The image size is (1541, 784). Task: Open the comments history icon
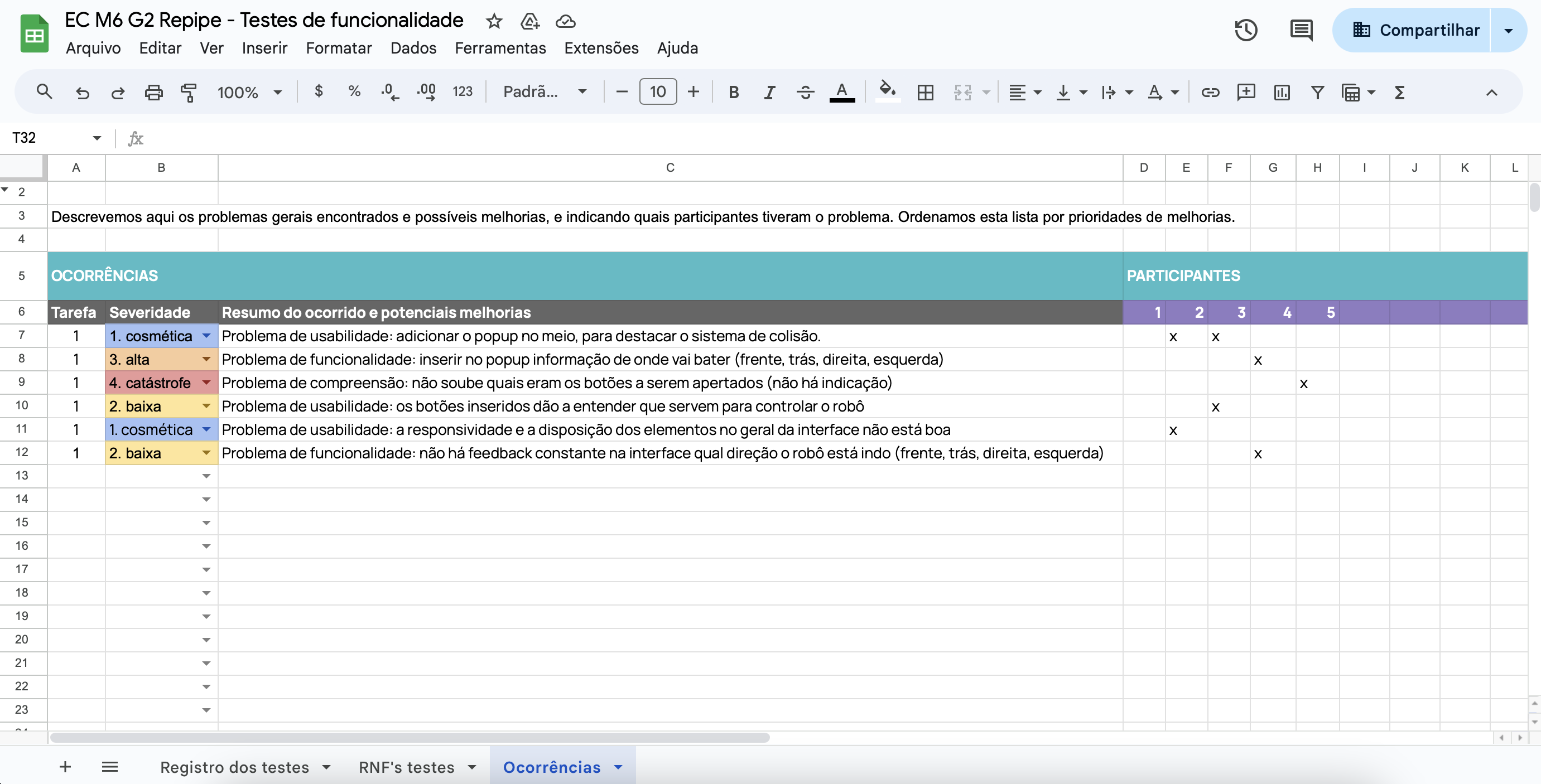(1301, 30)
